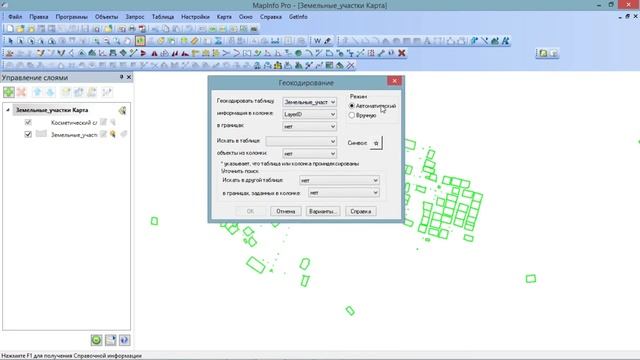
Task: Open the Таблица menu
Action: [163, 17]
